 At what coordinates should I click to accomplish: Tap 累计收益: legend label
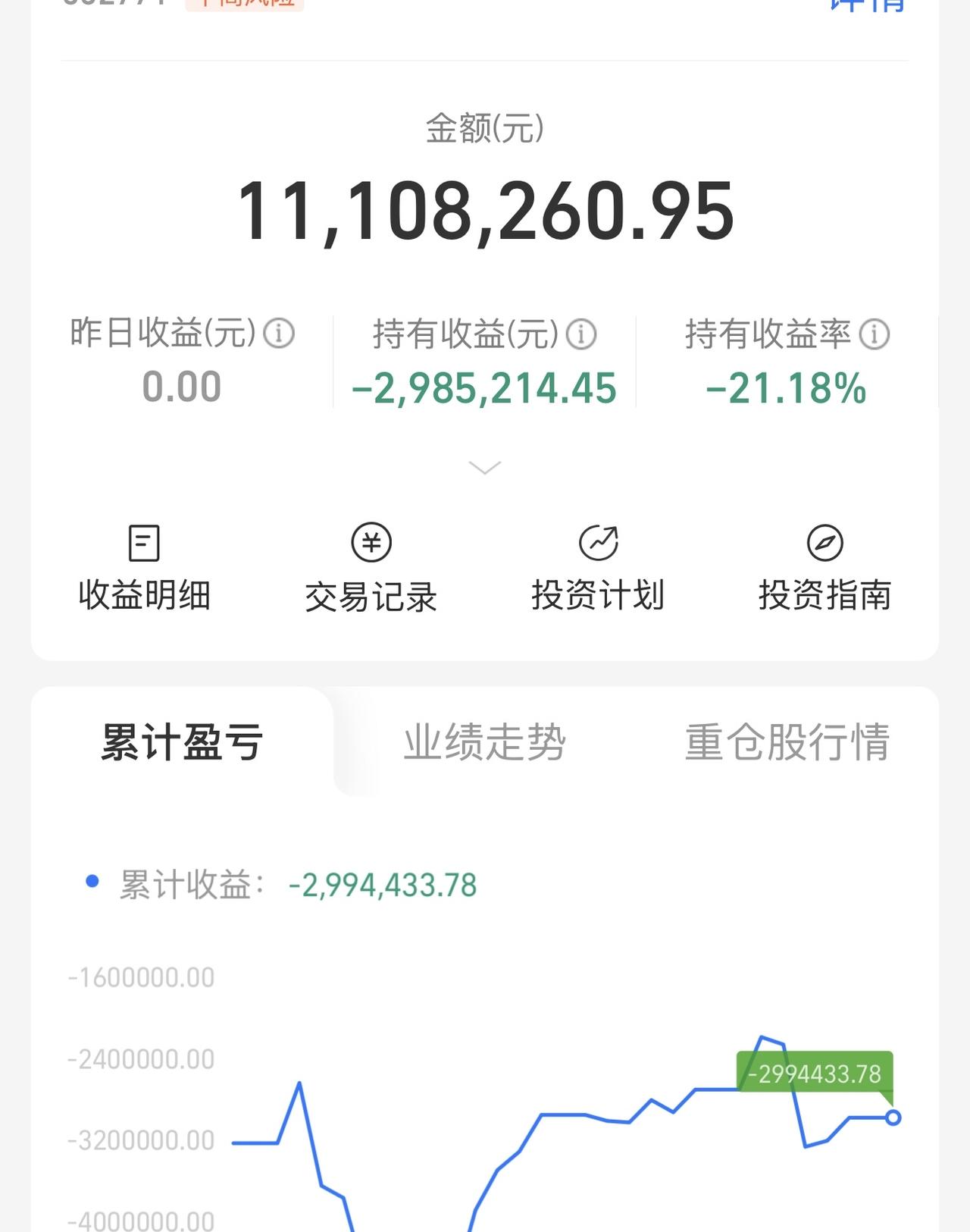tap(192, 885)
